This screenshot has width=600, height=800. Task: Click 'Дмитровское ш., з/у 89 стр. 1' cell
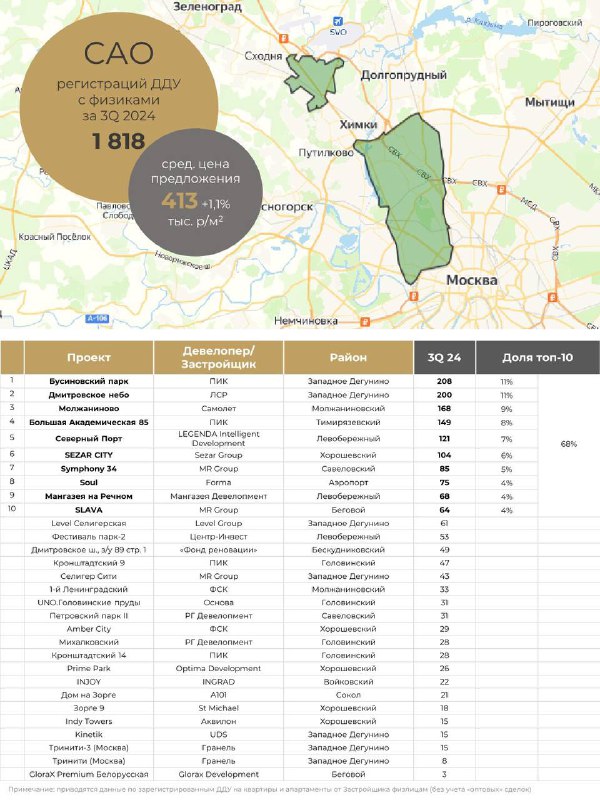coord(89,549)
